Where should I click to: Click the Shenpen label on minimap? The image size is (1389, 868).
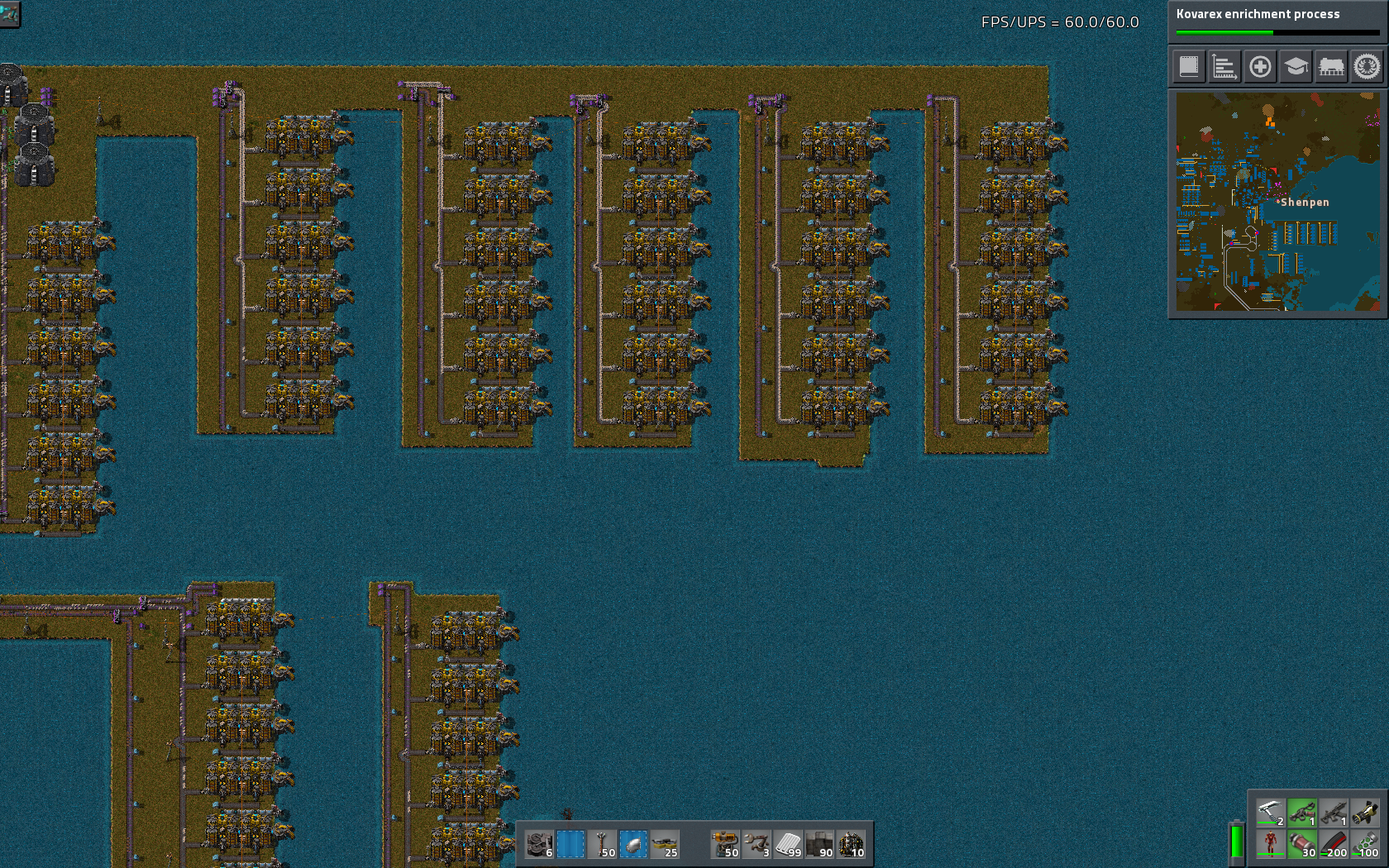(1305, 203)
